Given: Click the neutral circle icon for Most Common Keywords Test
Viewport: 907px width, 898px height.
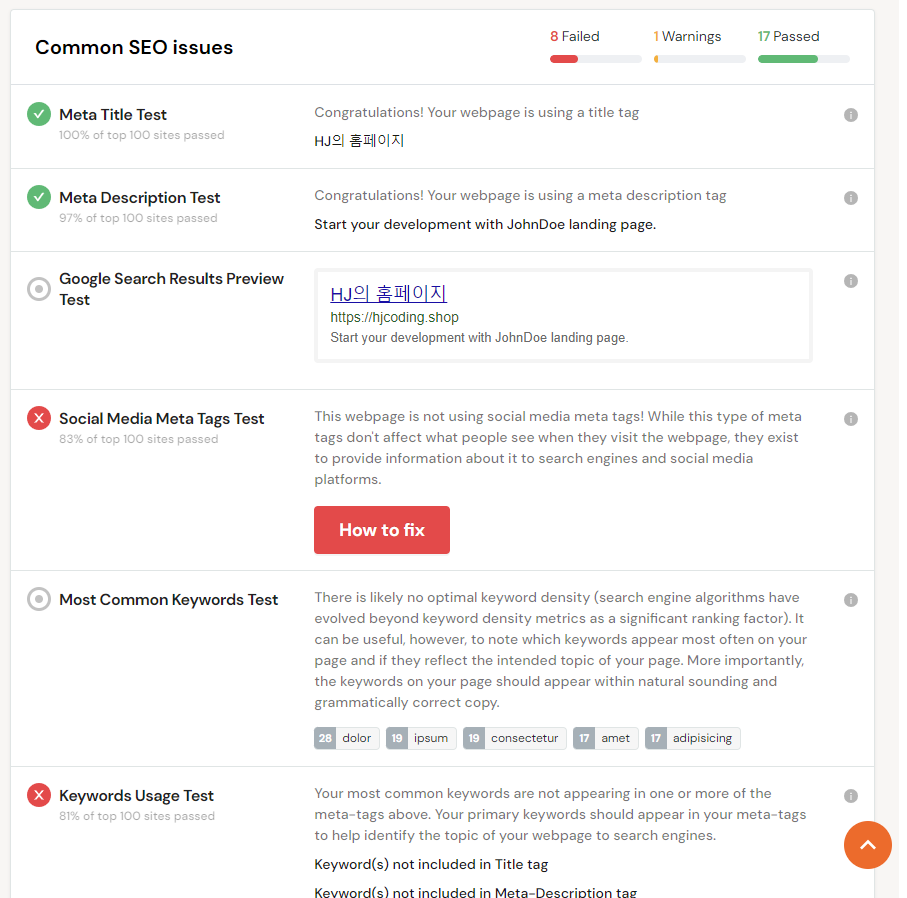Looking at the screenshot, I should 39,599.
